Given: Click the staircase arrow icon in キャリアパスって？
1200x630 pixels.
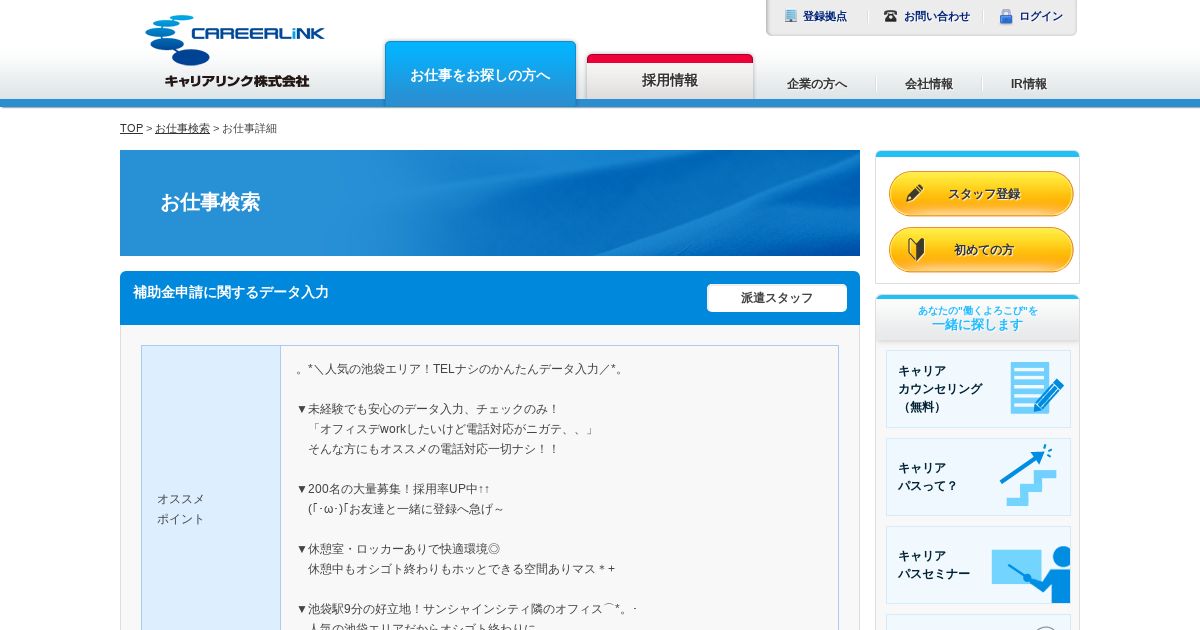Looking at the screenshot, I should click(1026, 475).
